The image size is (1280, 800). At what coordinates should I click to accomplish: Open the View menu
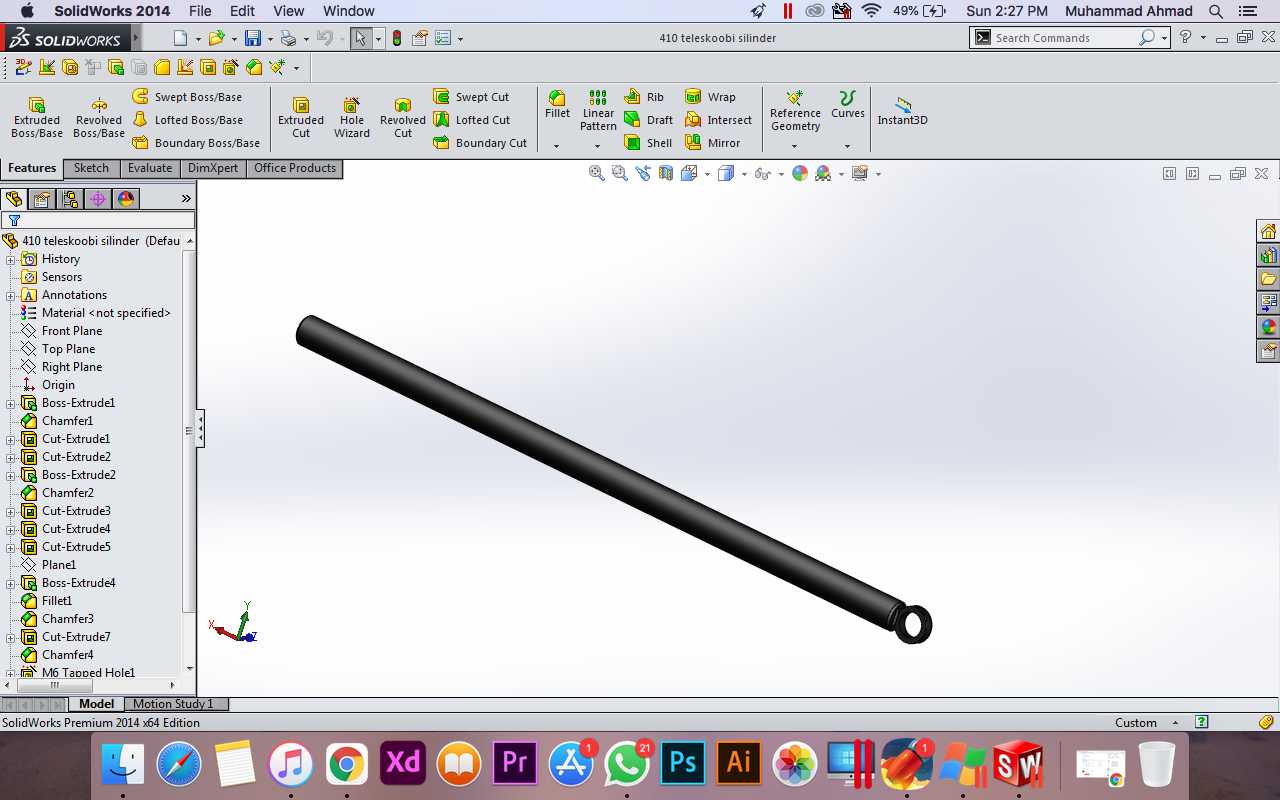(x=289, y=11)
